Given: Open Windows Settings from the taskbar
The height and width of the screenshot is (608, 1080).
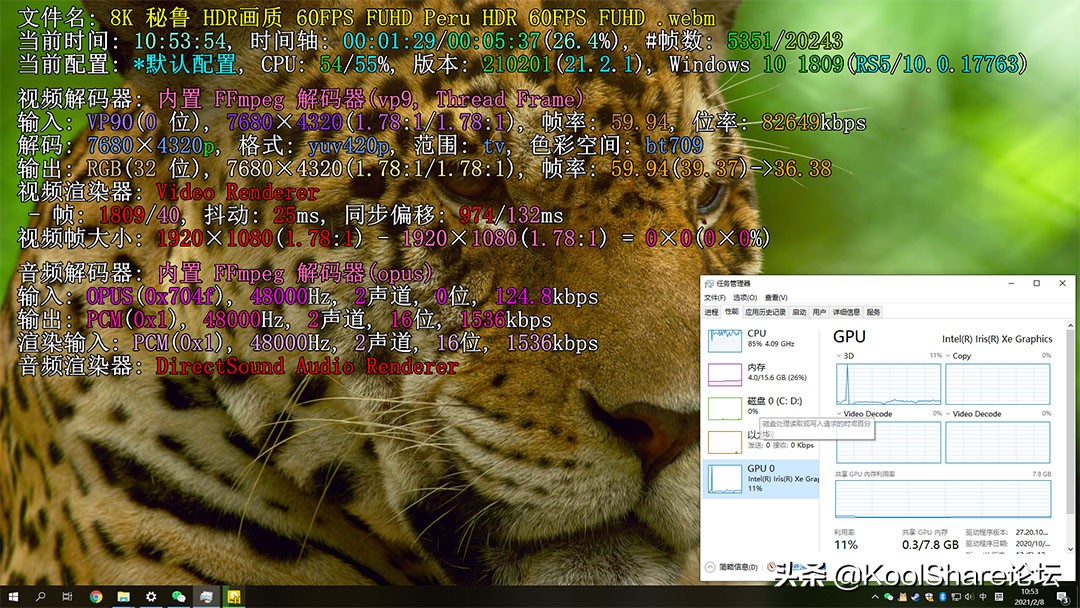Looking at the screenshot, I should click(x=150, y=596).
